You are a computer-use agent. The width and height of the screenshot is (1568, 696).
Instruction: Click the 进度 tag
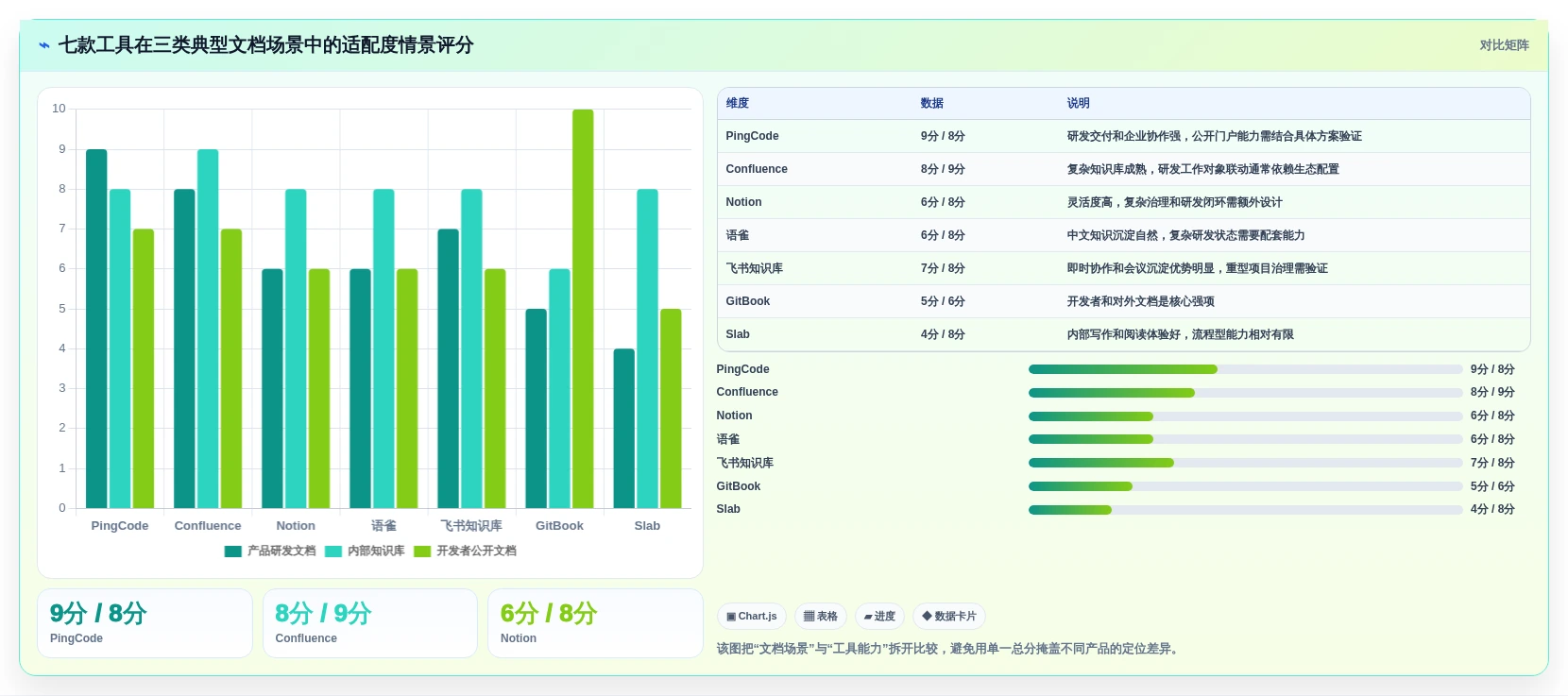pos(879,617)
